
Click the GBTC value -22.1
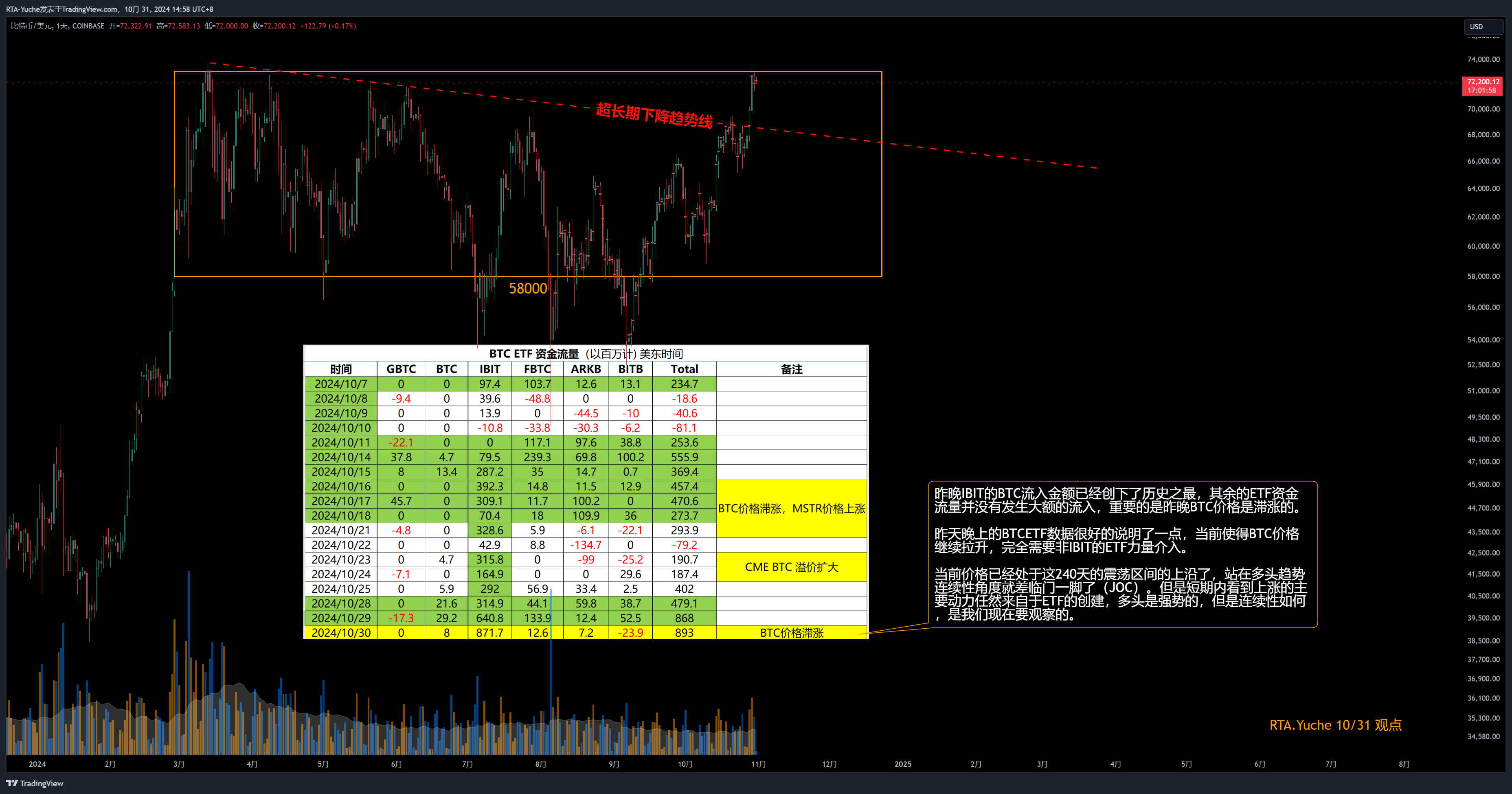tap(401, 443)
